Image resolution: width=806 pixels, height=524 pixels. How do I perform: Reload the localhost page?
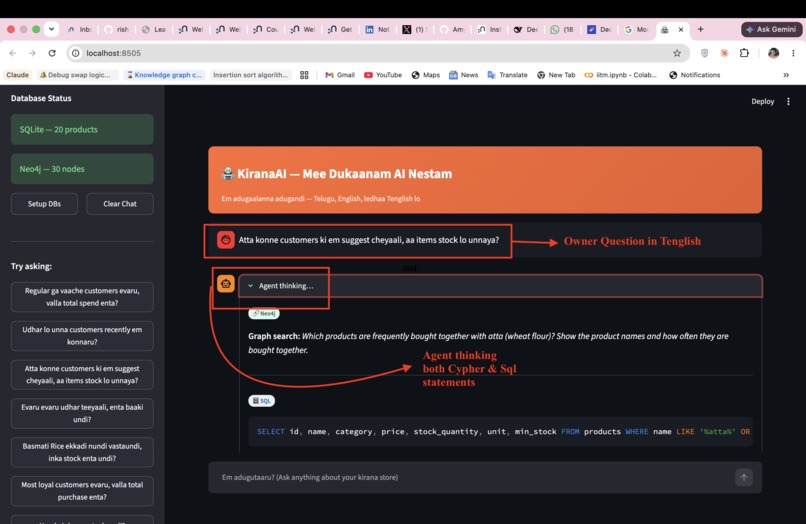(52, 53)
